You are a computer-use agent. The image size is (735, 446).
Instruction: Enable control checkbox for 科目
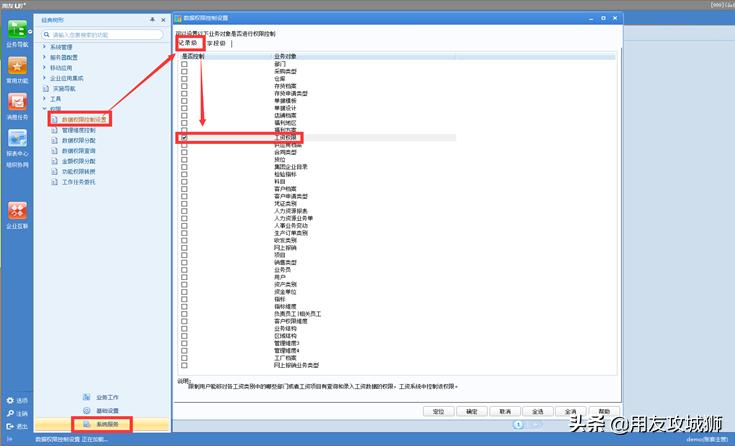click(184, 181)
